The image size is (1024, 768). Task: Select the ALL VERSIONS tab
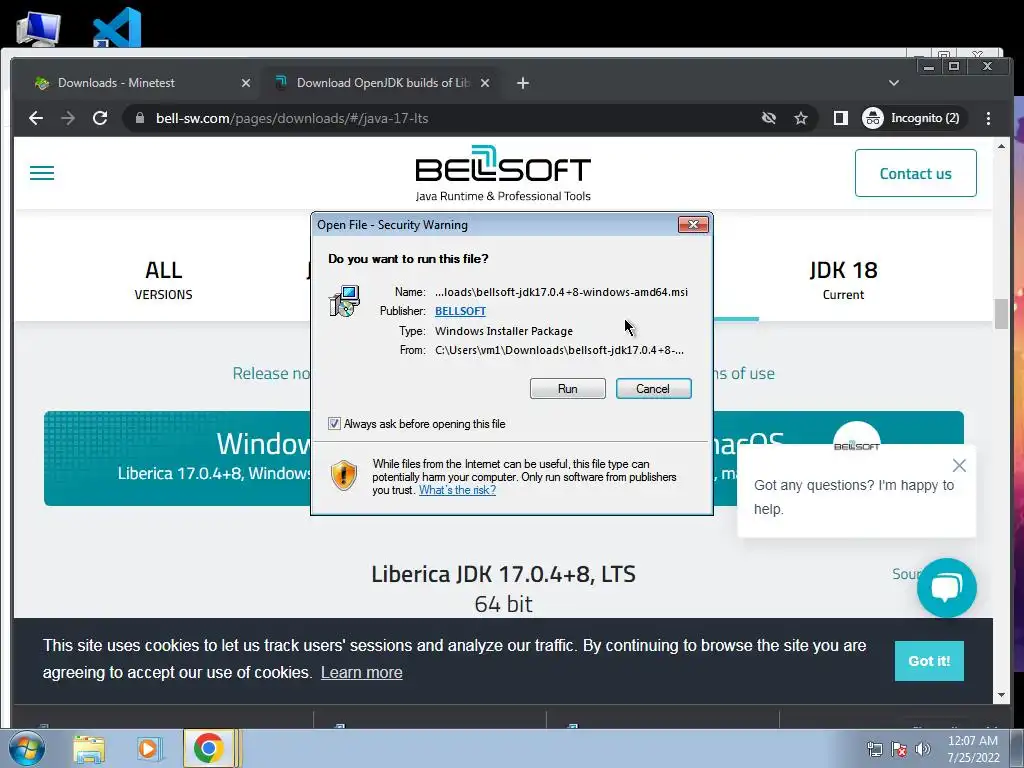coord(163,281)
